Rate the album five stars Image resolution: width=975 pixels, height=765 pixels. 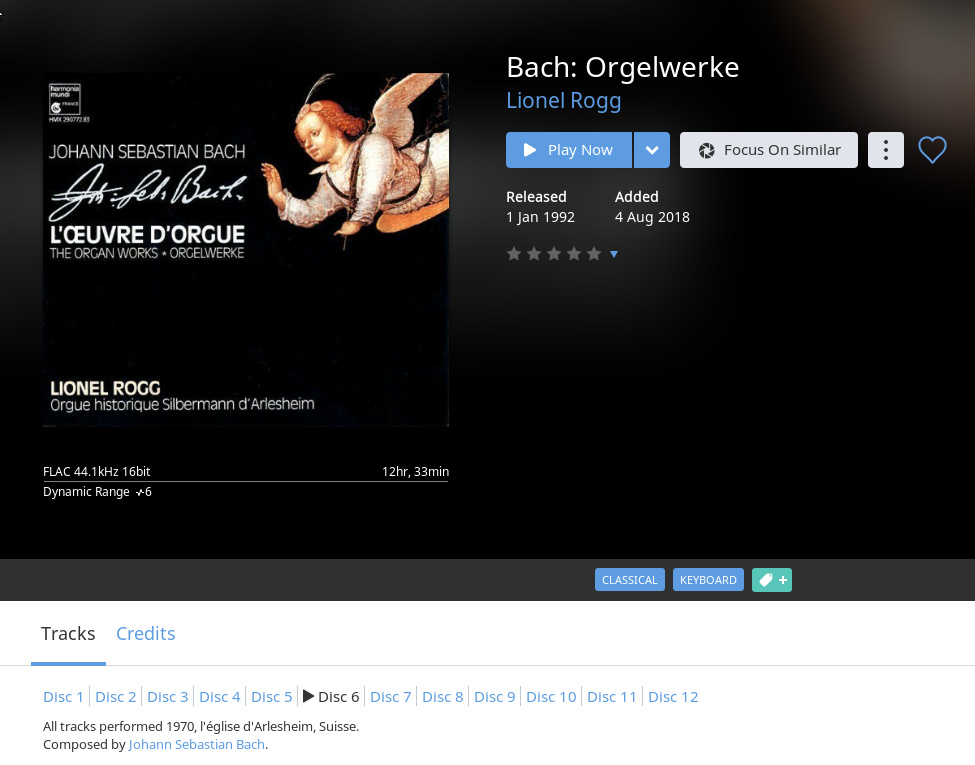coord(594,253)
